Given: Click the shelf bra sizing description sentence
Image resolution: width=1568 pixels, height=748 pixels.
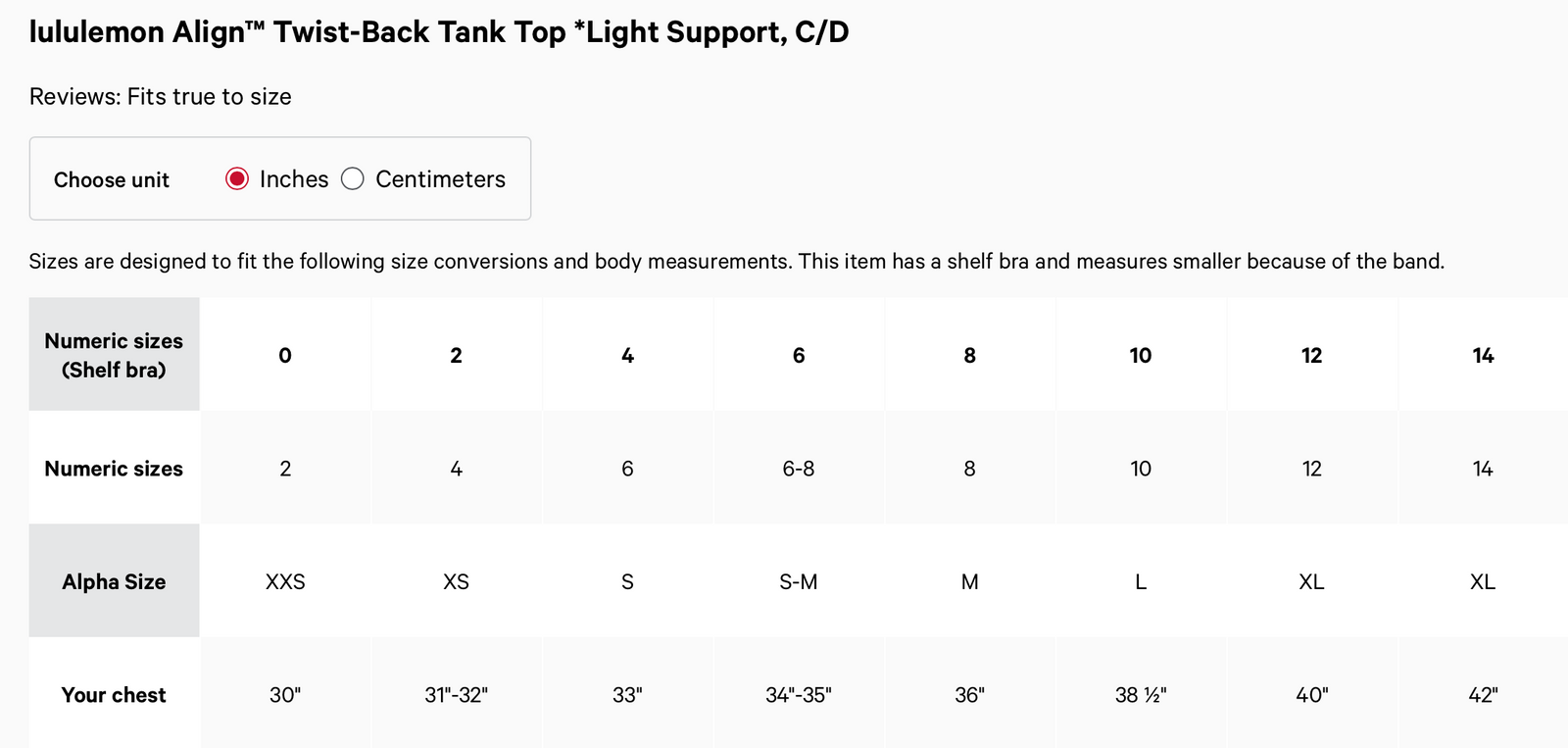Looking at the screenshot, I should 736,262.
